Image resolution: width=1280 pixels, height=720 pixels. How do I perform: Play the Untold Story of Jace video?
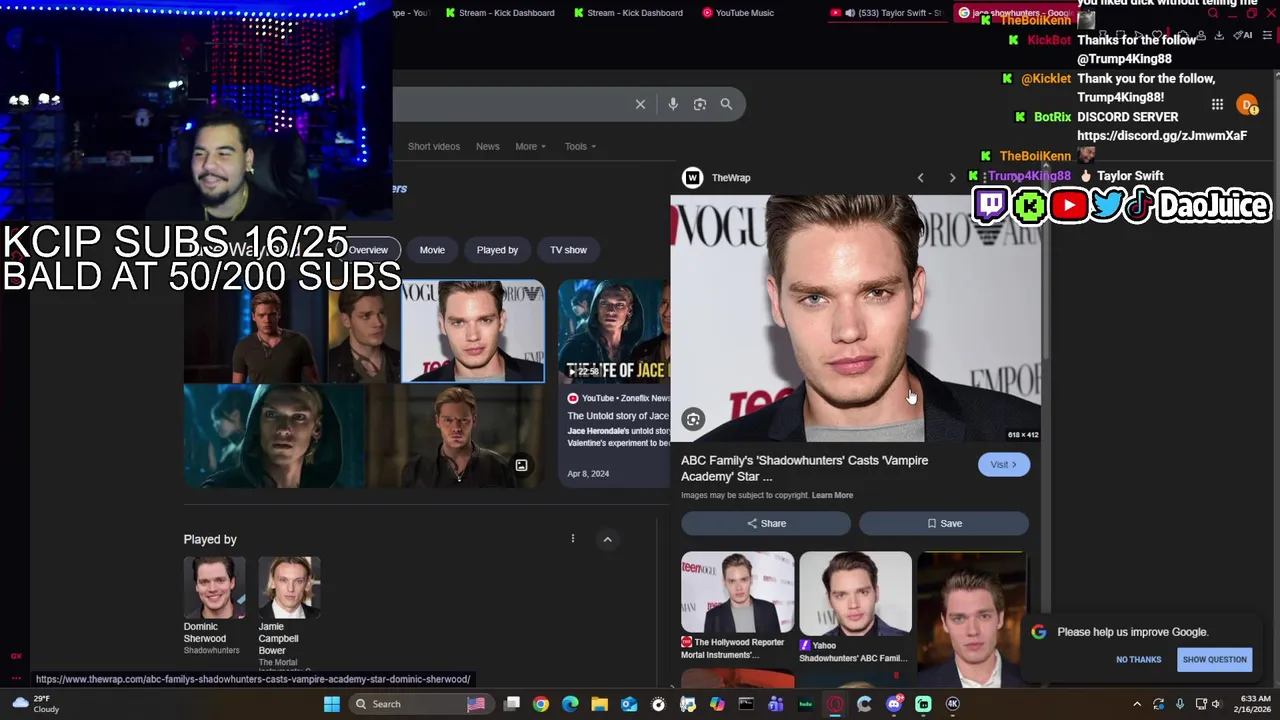pyautogui.click(x=614, y=332)
